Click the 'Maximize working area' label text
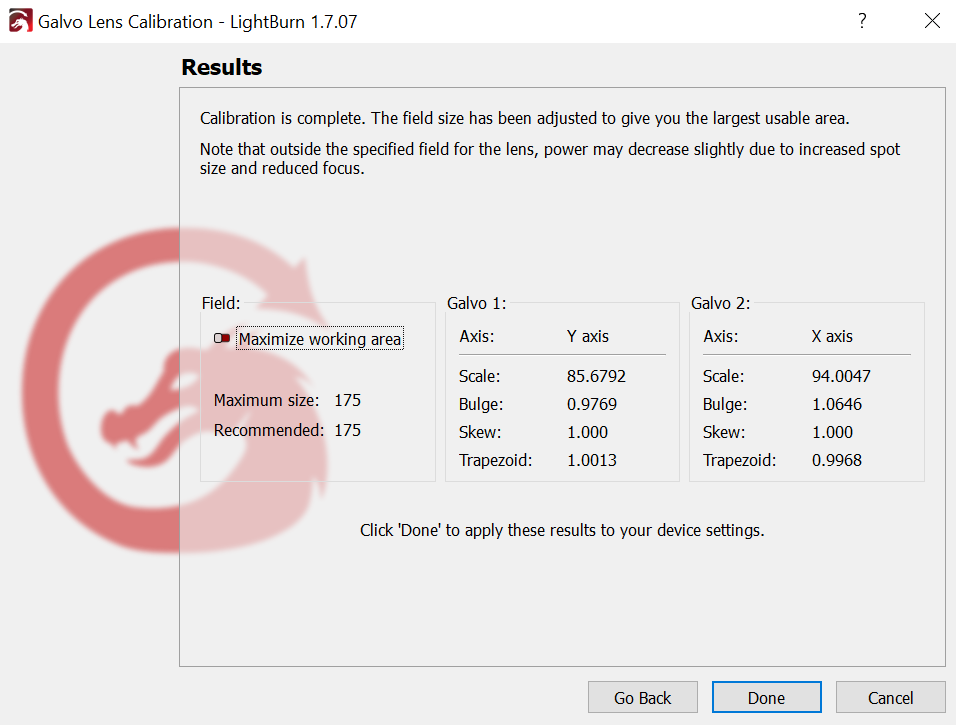 320,339
